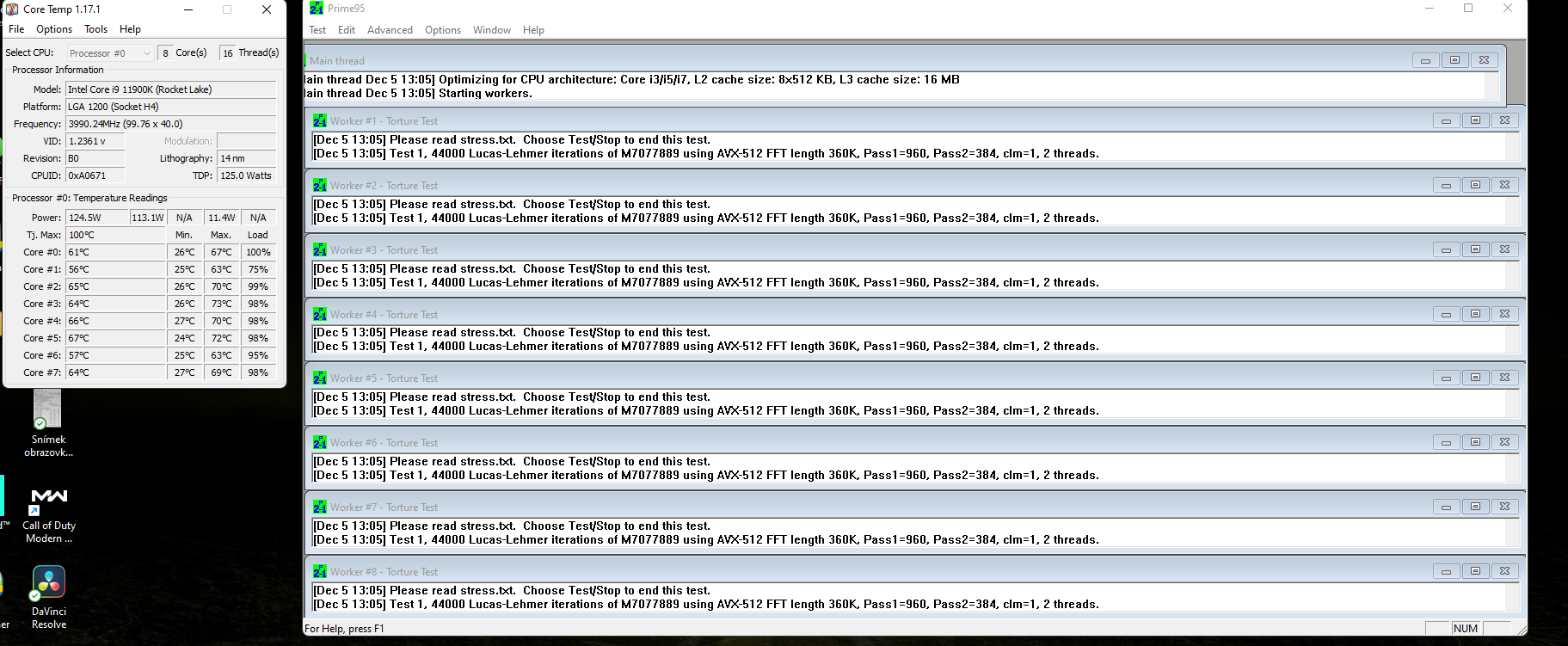Open the Advanced menu in Prime95
The height and width of the screenshot is (646, 1568).
(390, 30)
